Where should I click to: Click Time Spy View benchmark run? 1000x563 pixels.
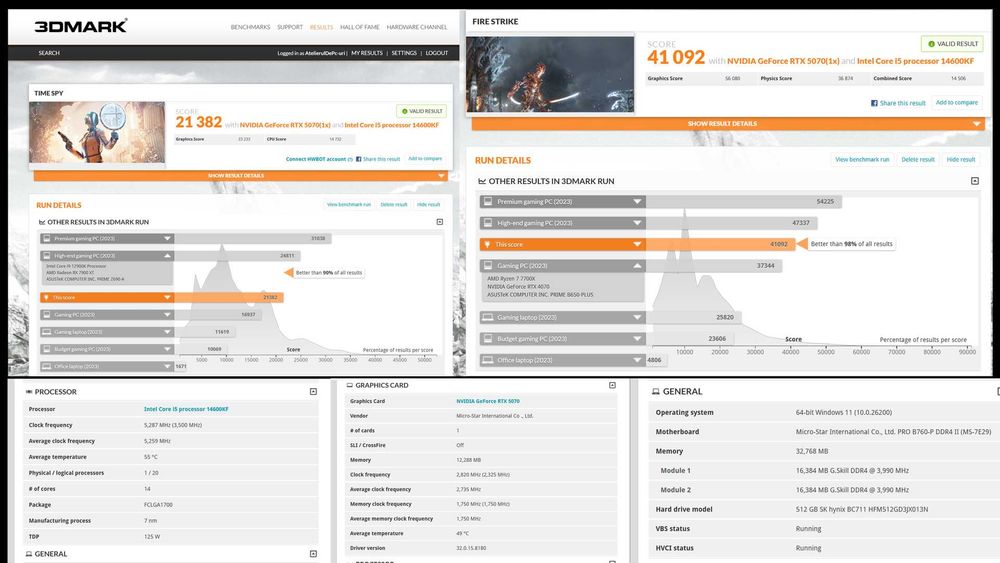[348, 205]
